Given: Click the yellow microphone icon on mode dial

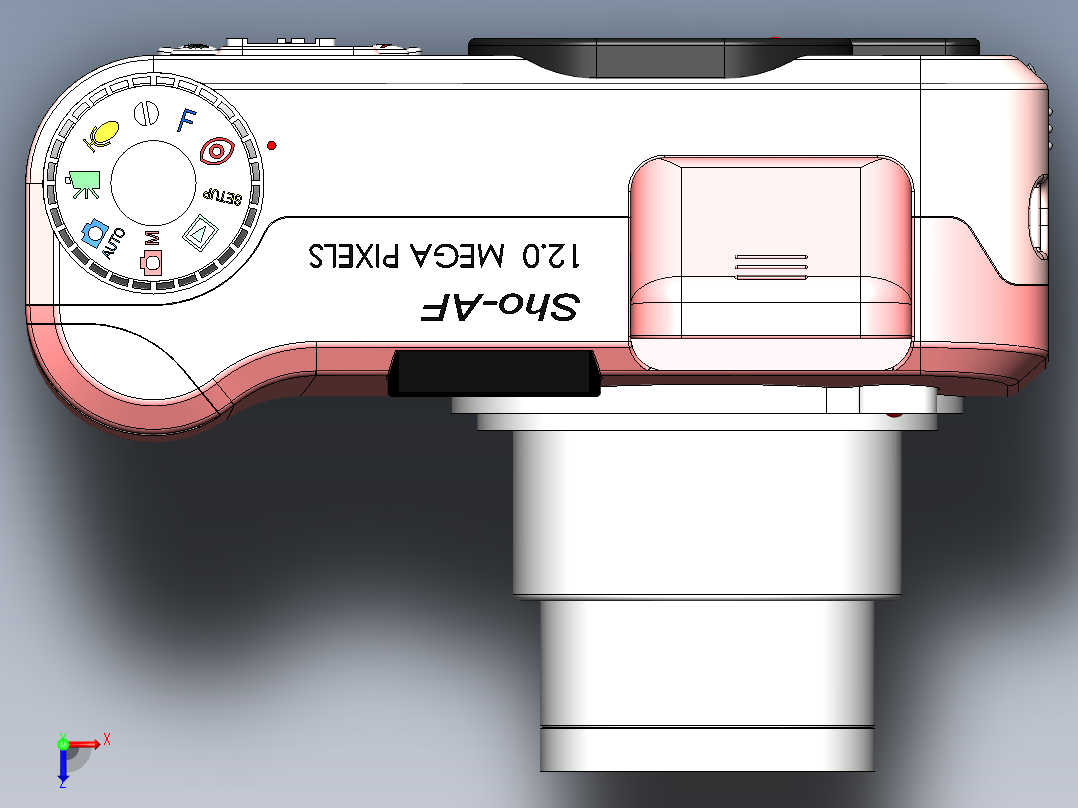Looking at the screenshot, I should [x=101, y=135].
